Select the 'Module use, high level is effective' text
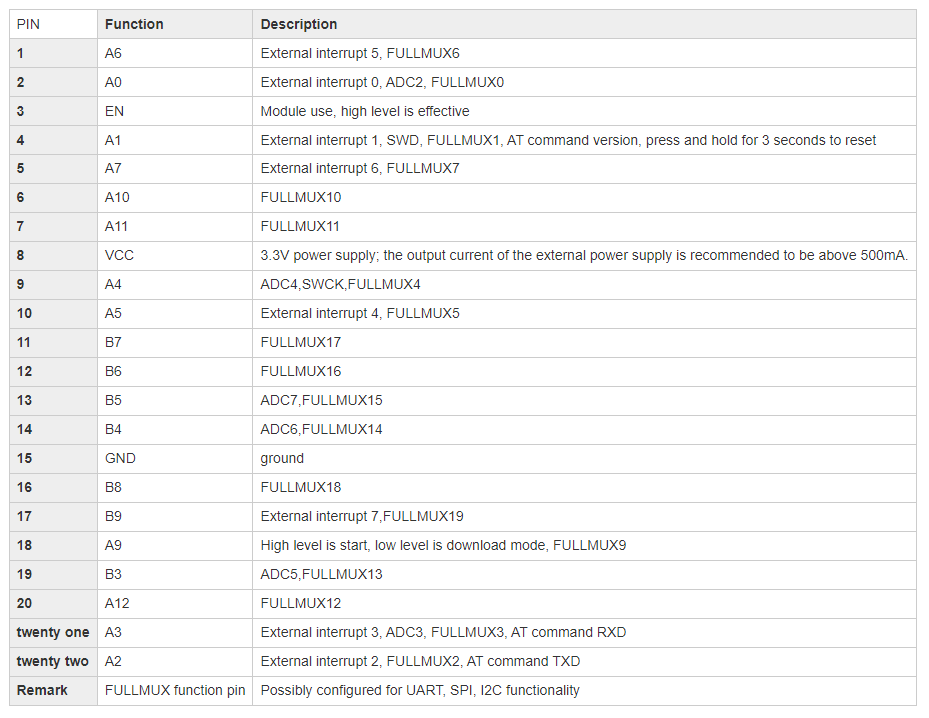929x718 pixels. click(365, 111)
